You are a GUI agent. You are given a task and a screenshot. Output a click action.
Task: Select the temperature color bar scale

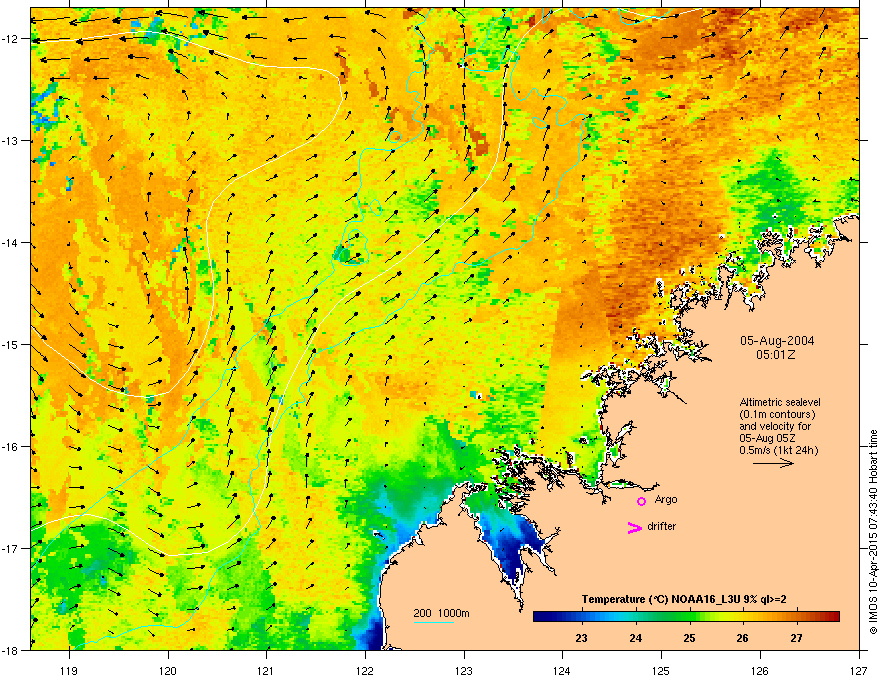pyautogui.click(x=686, y=617)
